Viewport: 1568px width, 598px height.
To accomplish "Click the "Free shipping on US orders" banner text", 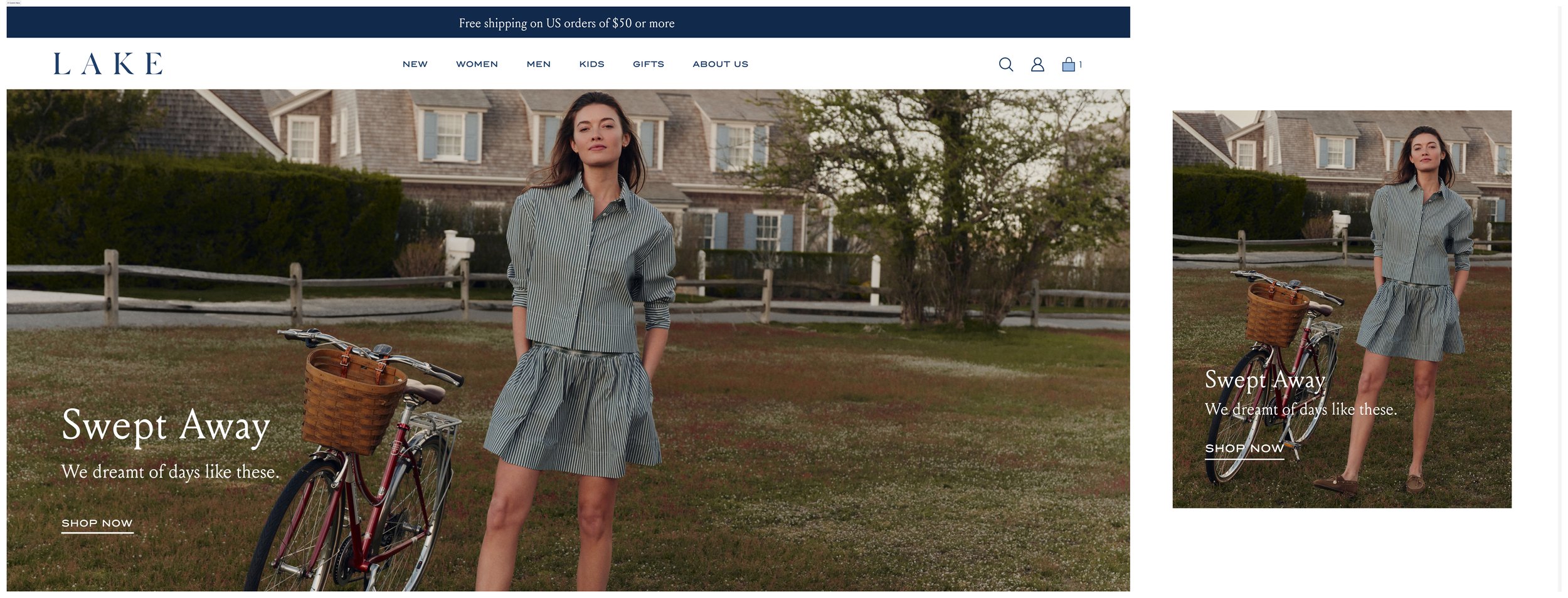I will coord(566,23).
